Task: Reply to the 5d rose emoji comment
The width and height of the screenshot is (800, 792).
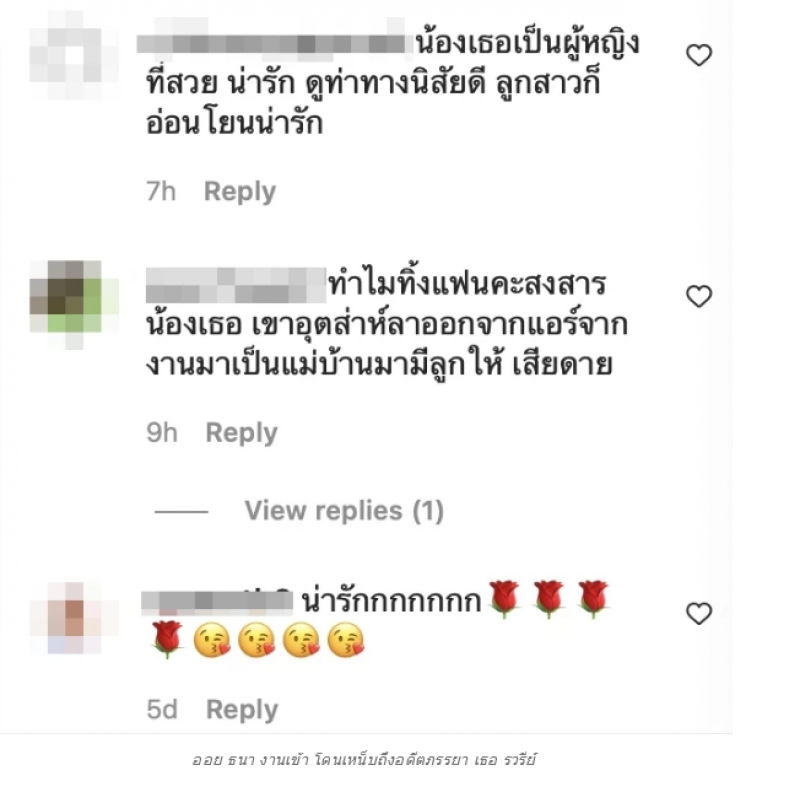Action: (x=242, y=710)
